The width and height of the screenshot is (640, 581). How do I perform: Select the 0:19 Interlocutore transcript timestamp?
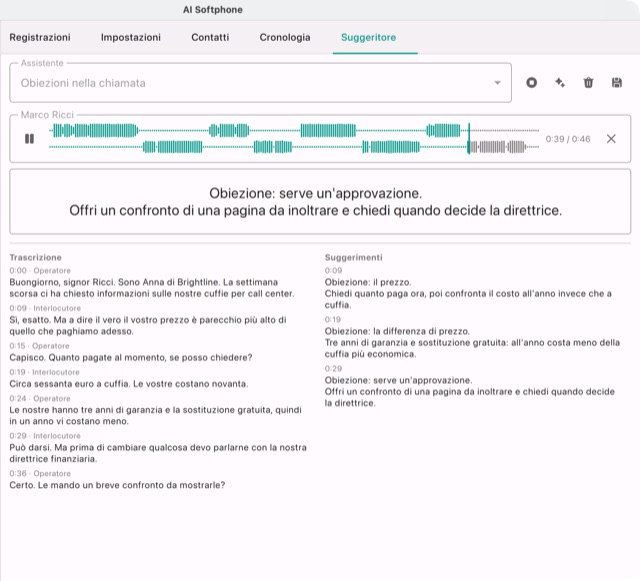coord(44,372)
